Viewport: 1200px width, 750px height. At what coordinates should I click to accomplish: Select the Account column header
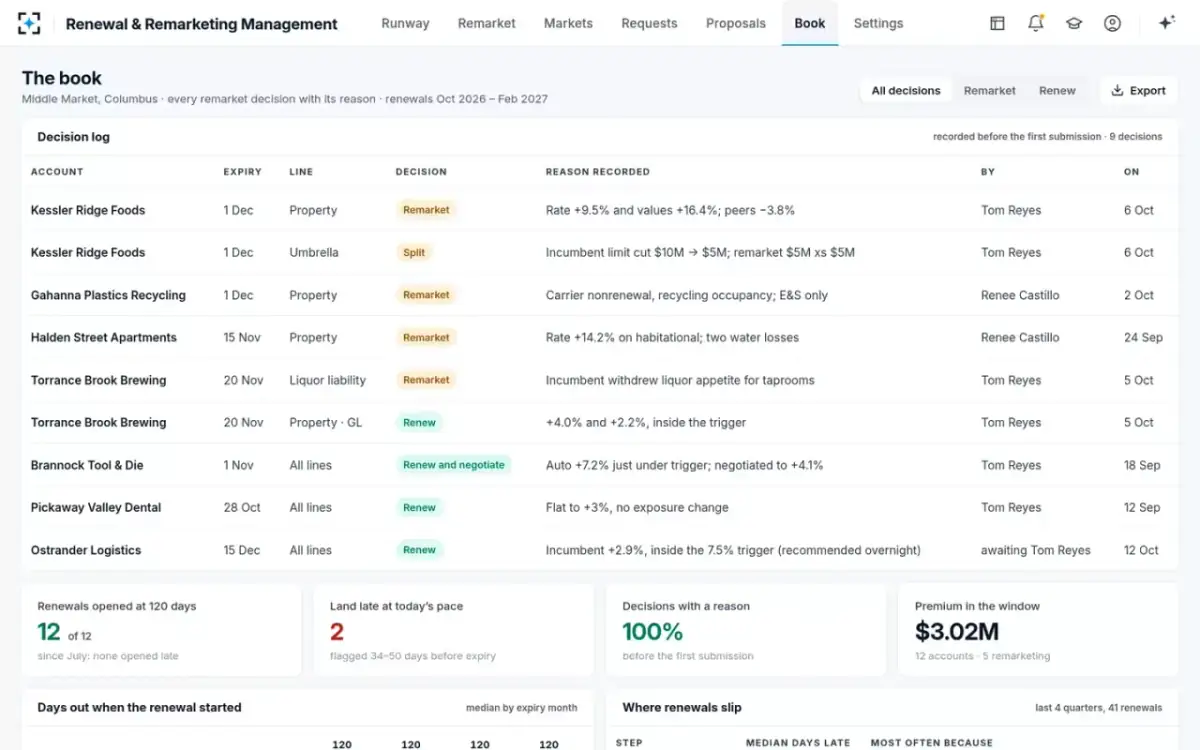[57, 172]
